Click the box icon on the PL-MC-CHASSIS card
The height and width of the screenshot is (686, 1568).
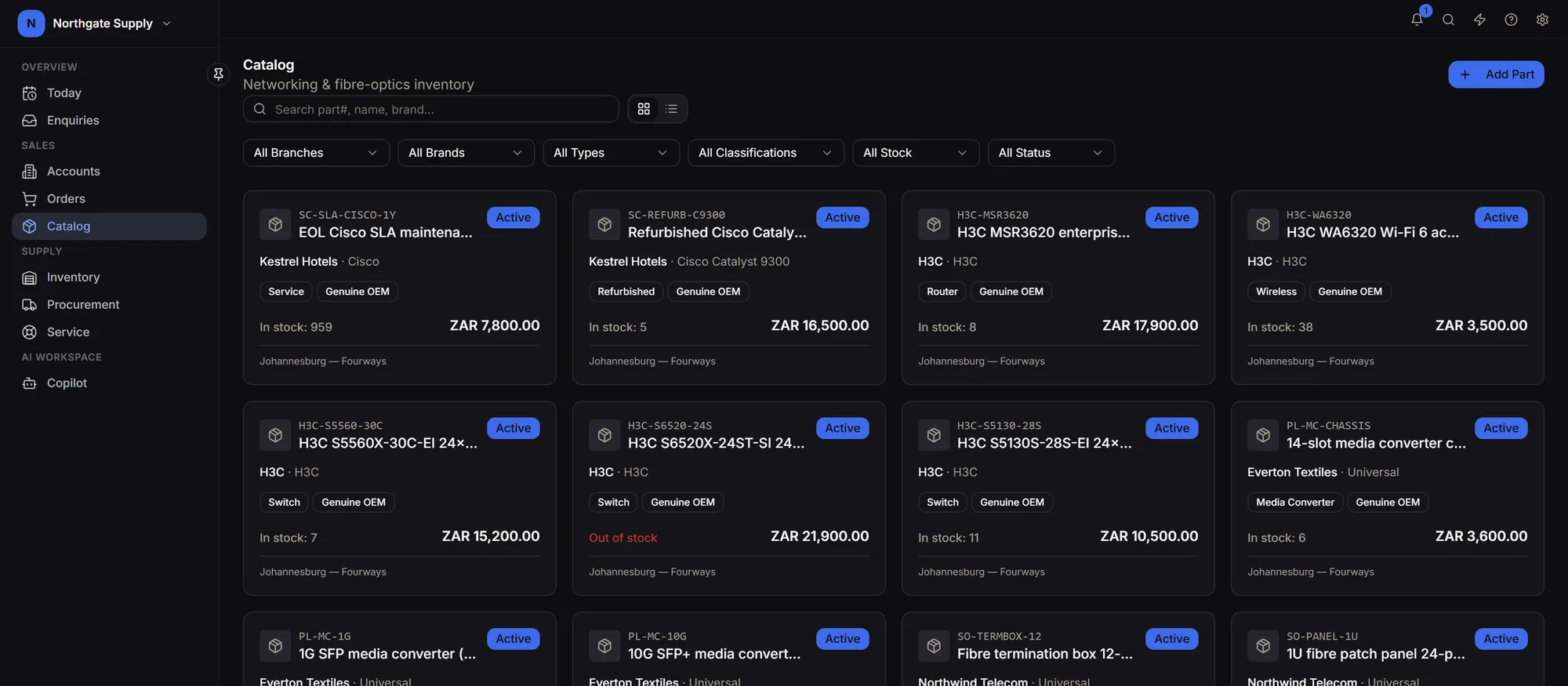pos(1263,435)
